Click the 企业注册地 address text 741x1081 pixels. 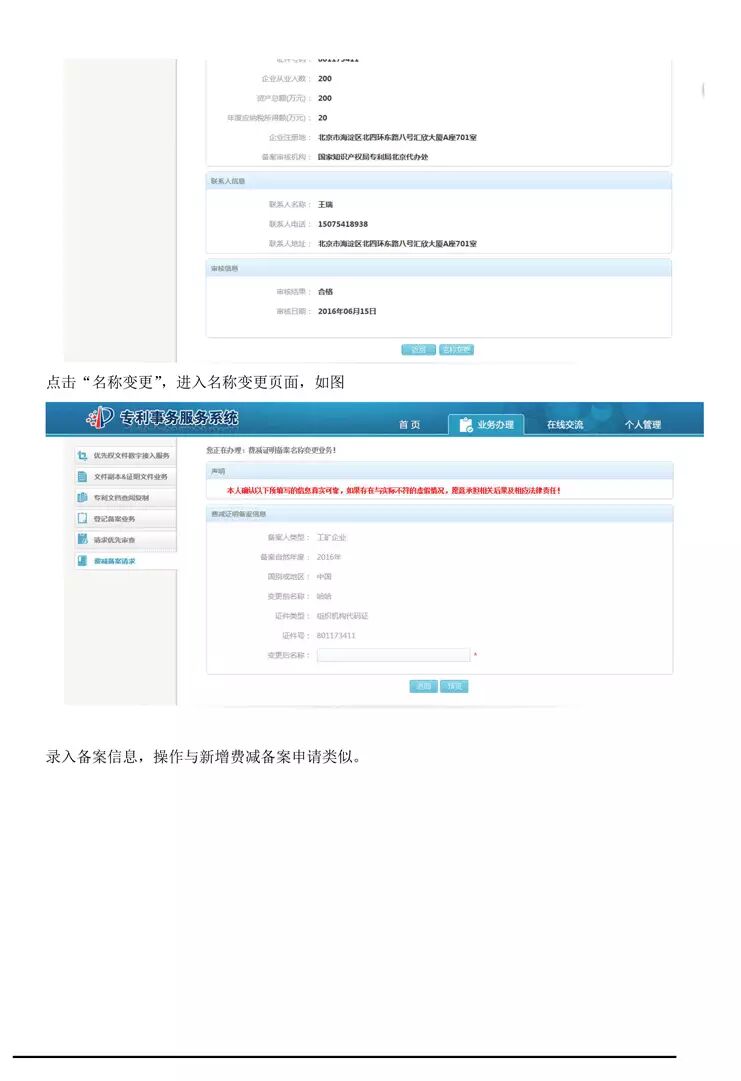click(397, 137)
